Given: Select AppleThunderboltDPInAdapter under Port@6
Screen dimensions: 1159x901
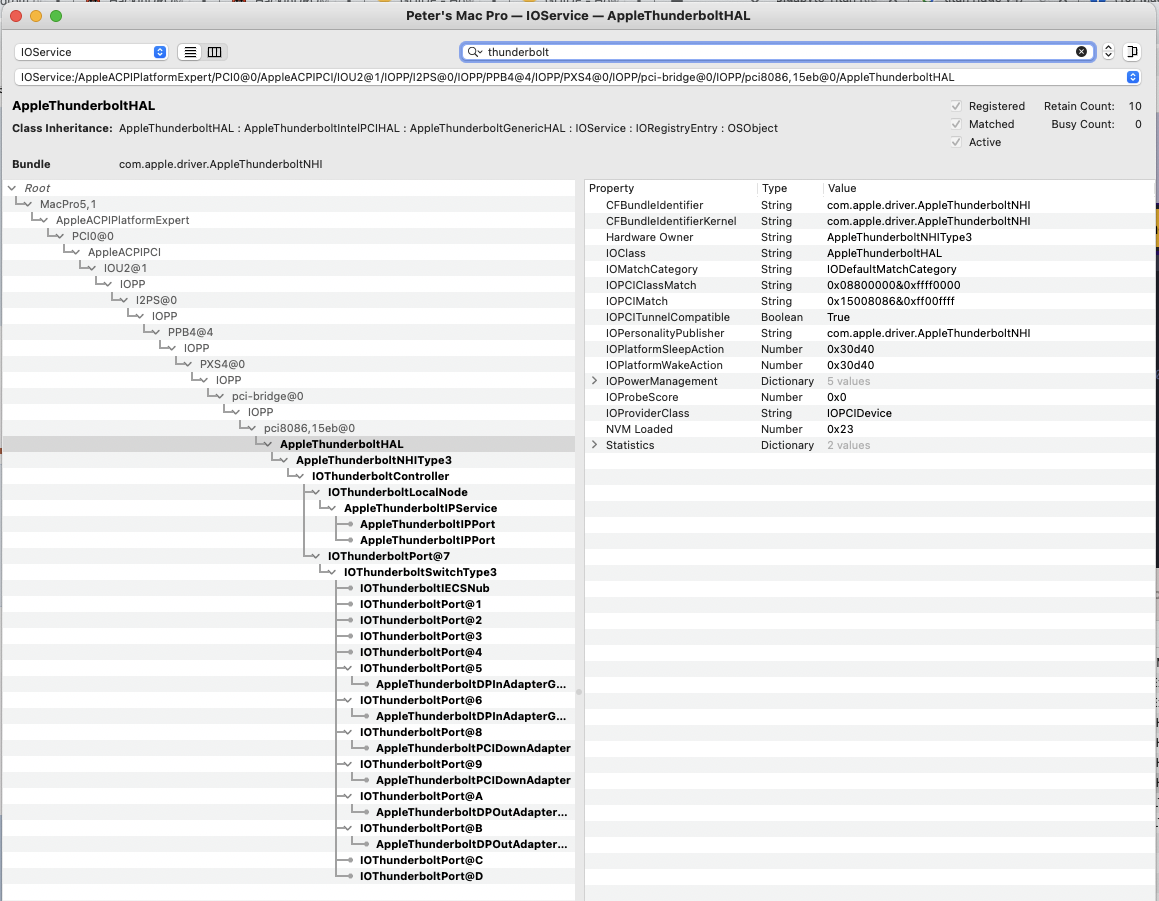Looking at the screenshot, I should pyautogui.click(x=471, y=716).
